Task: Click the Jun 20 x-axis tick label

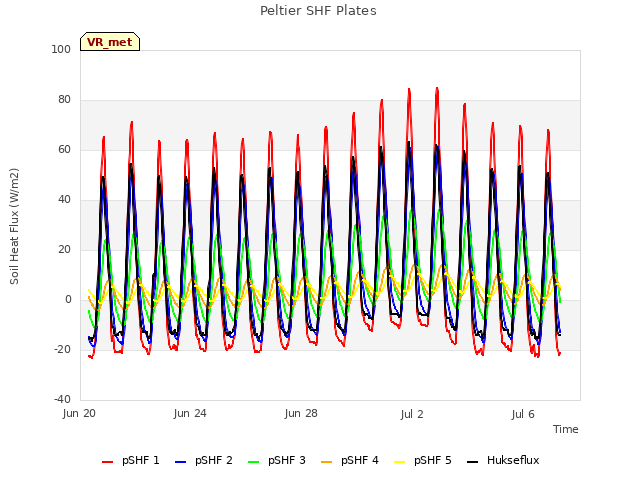Action: (x=79, y=413)
